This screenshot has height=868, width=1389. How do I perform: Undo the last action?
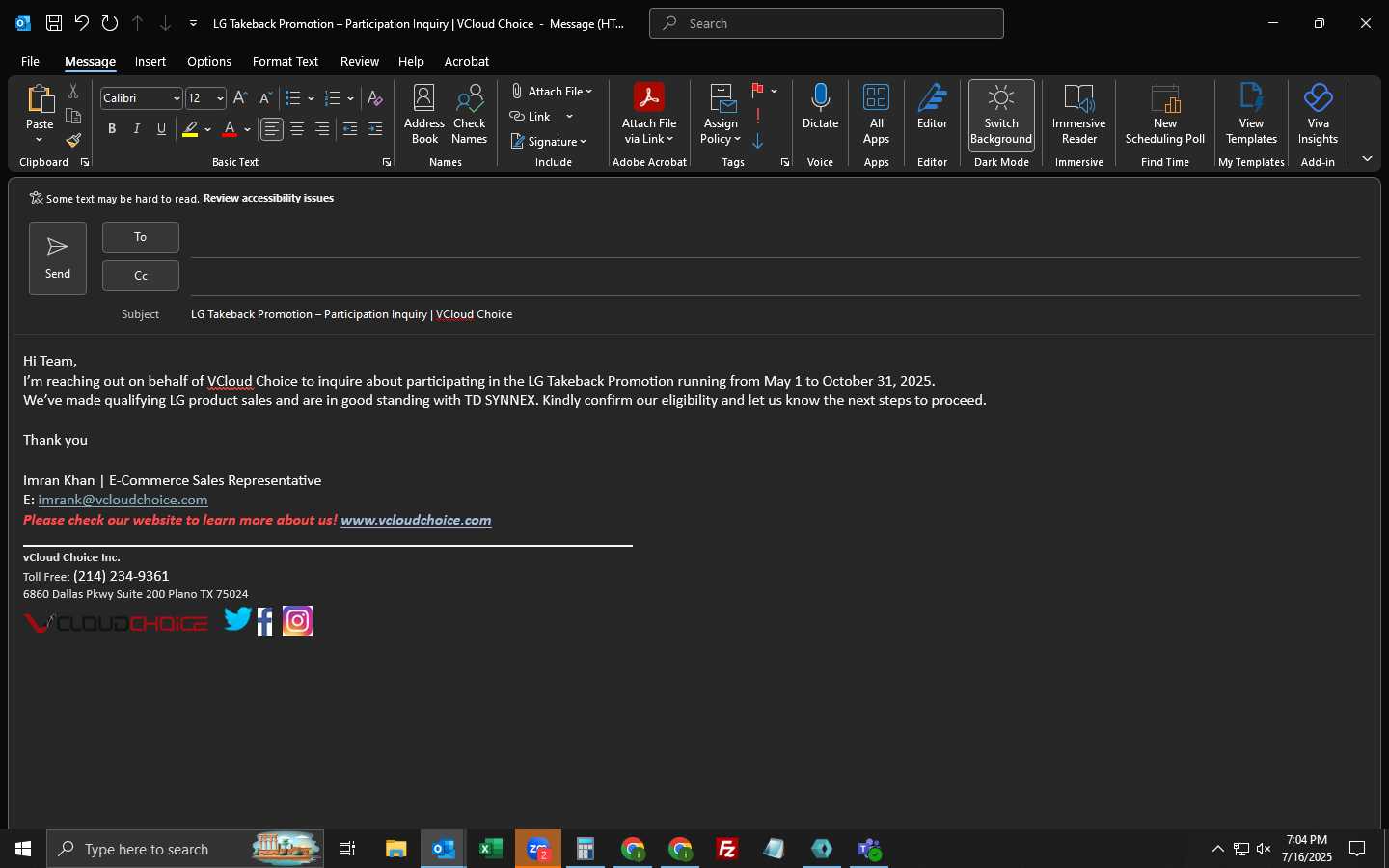coord(82,23)
